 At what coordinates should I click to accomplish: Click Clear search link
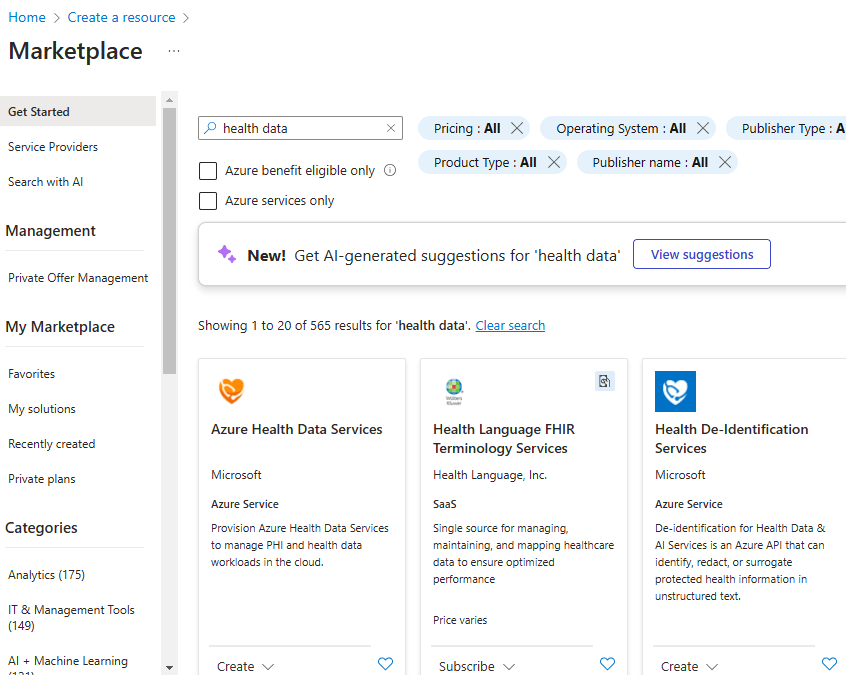pos(510,326)
